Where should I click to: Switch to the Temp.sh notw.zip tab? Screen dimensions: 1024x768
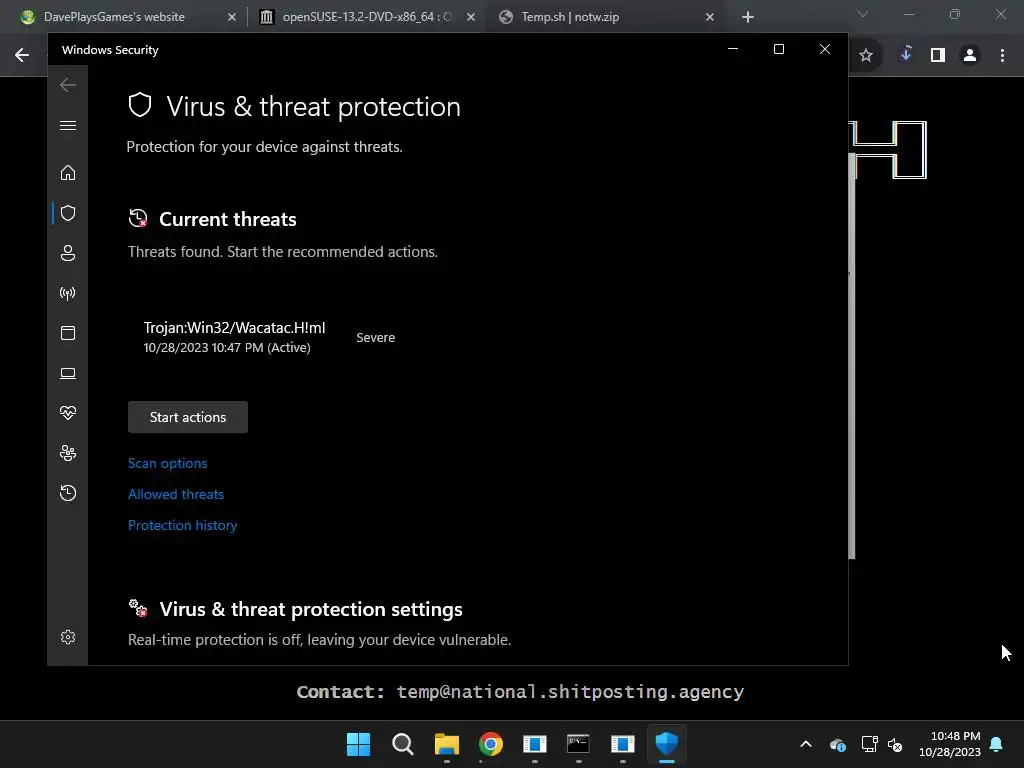570,17
